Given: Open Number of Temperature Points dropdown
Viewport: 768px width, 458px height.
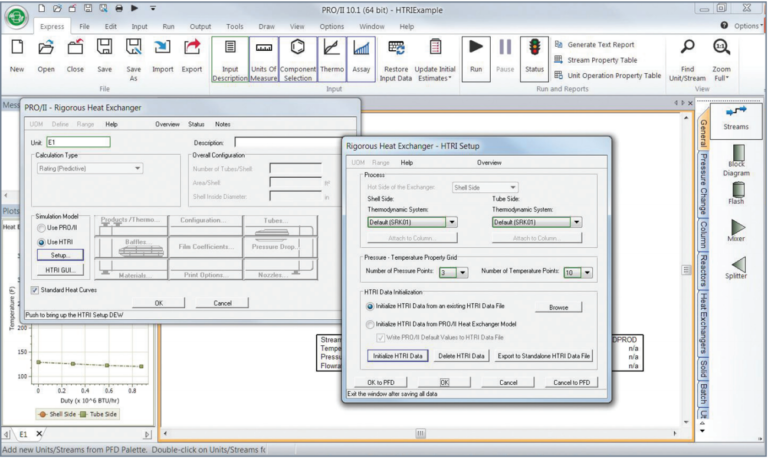Looking at the screenshot, I should [587, 272].
